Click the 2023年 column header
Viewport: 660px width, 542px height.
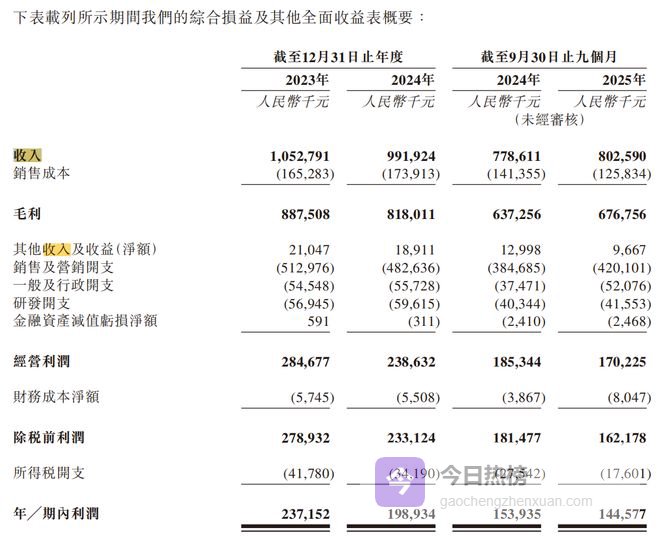307,79
